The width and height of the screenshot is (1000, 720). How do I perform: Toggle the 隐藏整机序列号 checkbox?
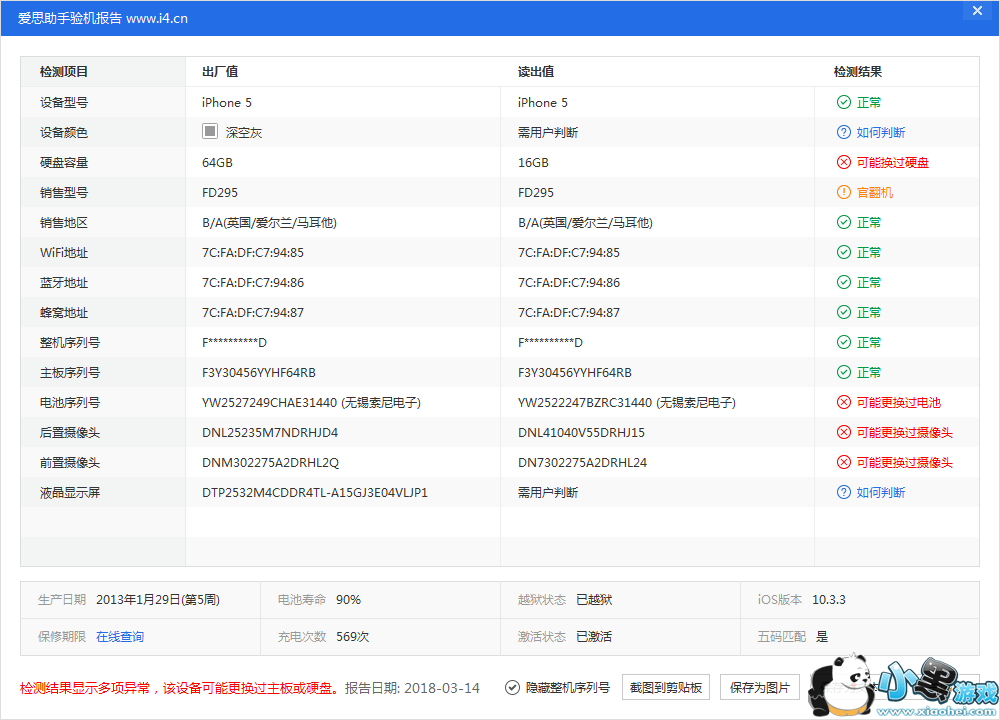513,687
